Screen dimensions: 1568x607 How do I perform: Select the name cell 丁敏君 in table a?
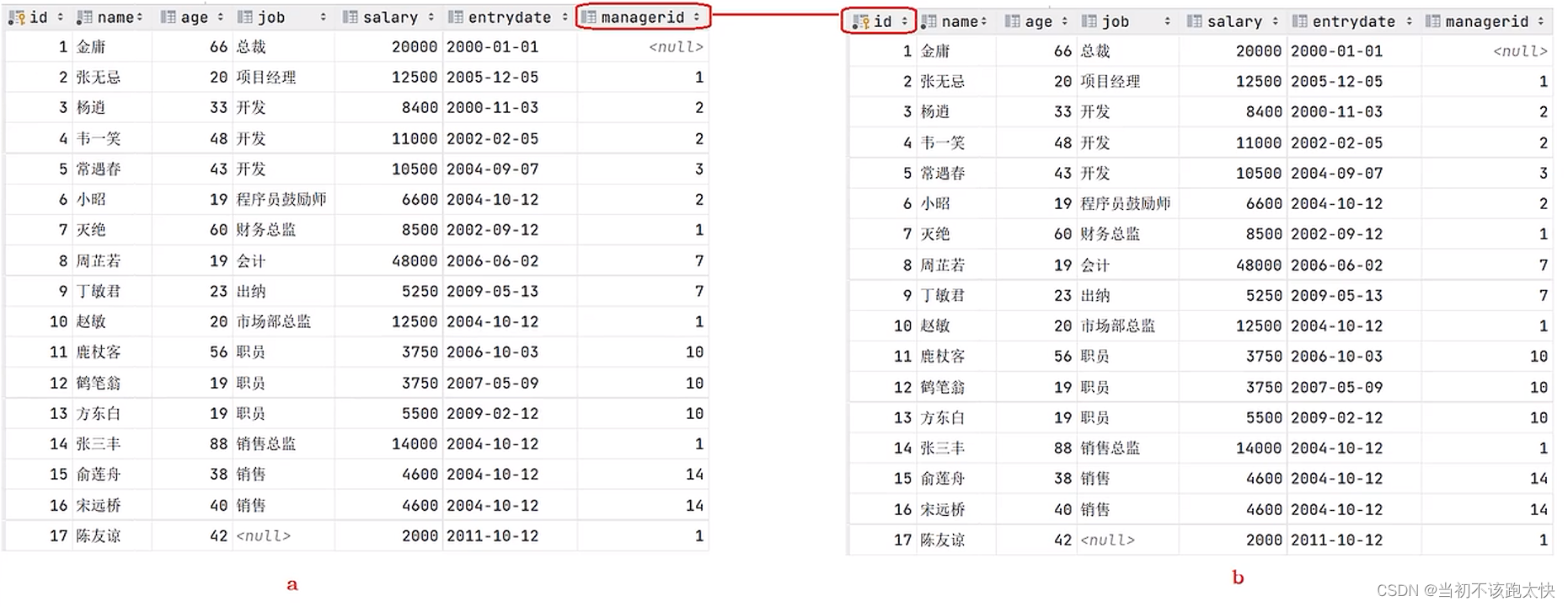coord(98,292)
